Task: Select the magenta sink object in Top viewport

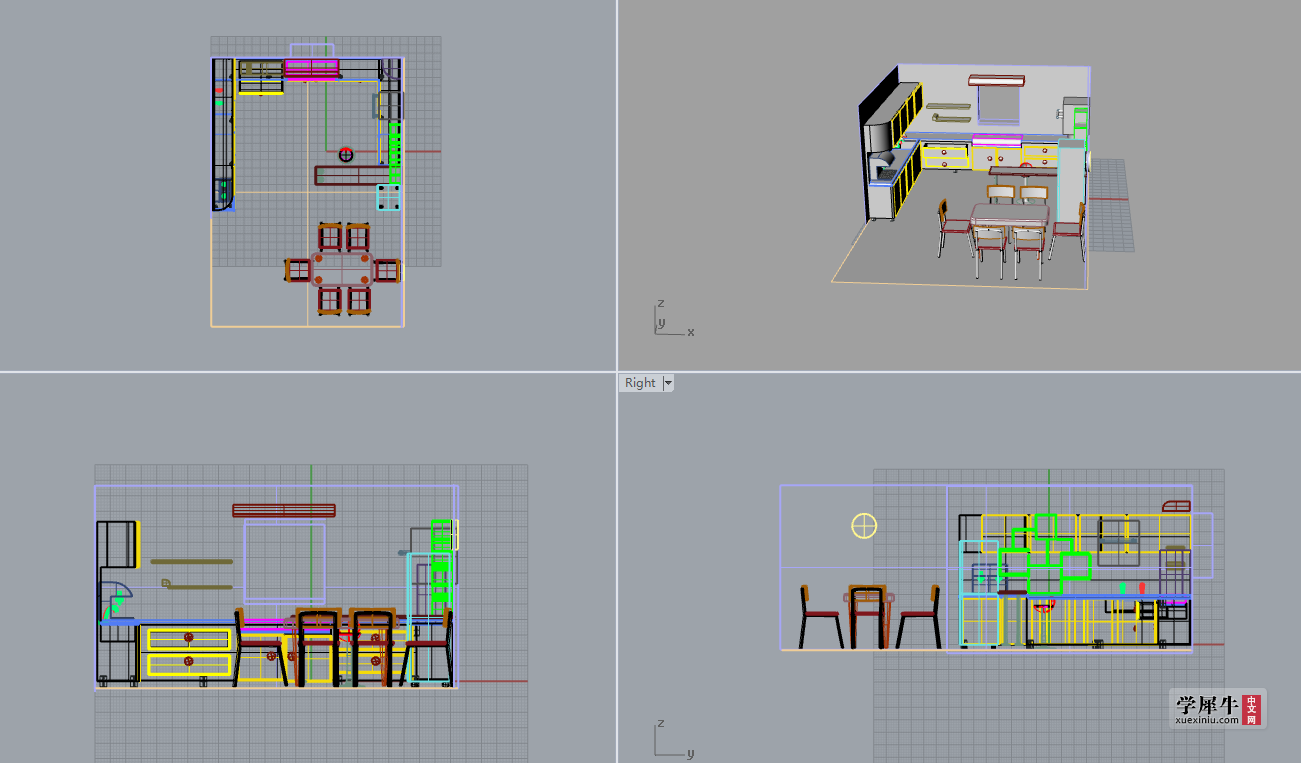Action: click(x=312, y=68)
